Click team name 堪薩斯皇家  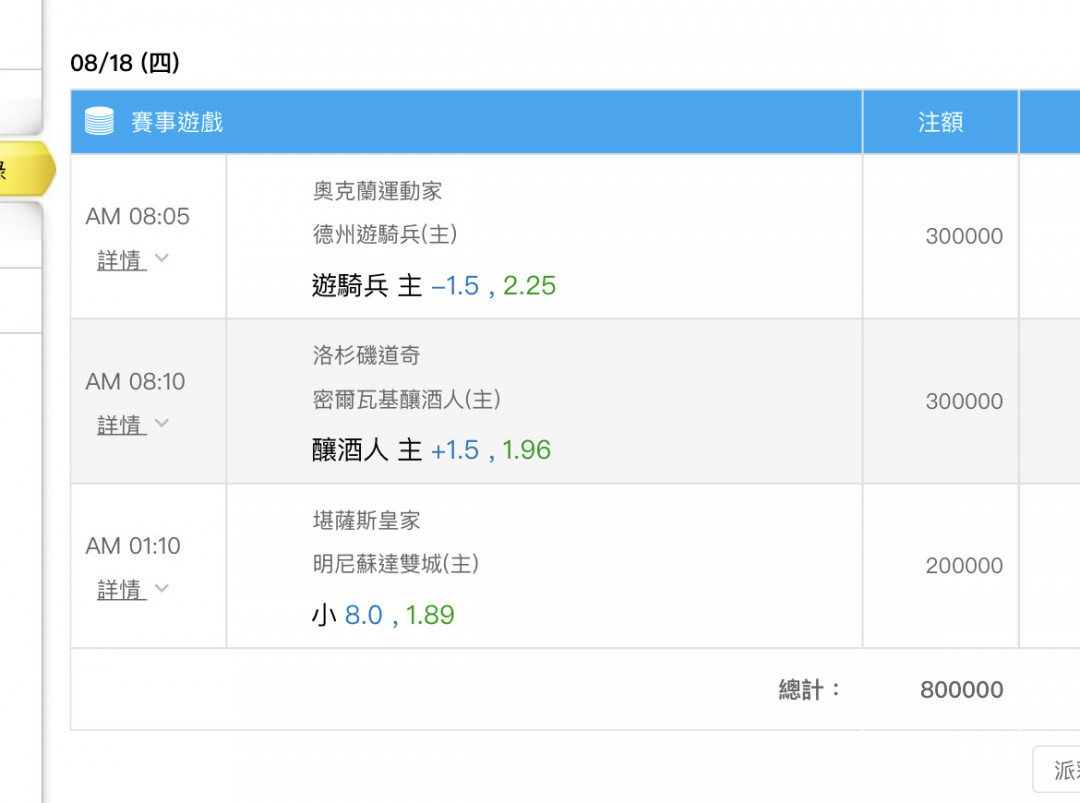(366, 520)
